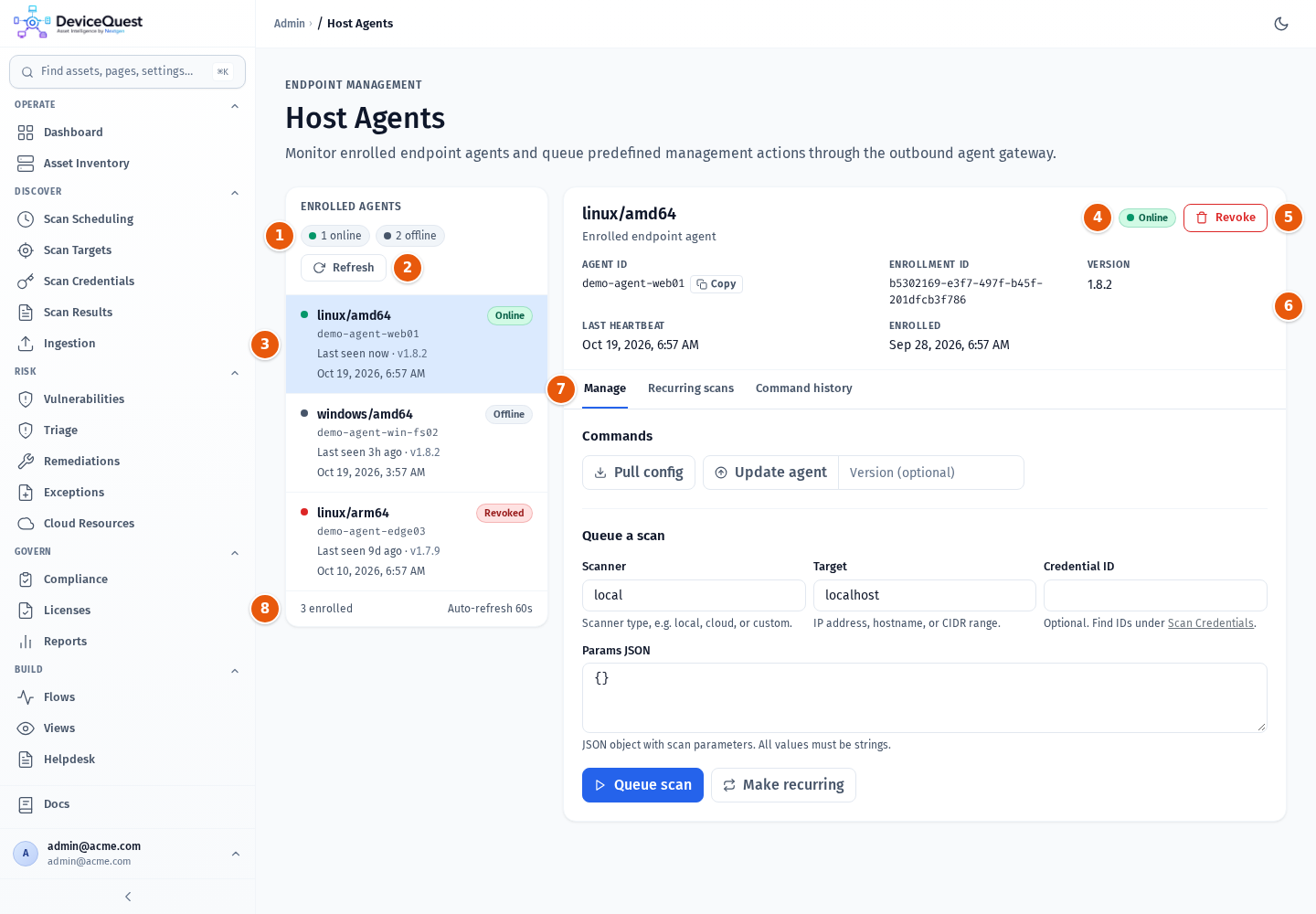The height and width of the screenshot is (914, 1316).
Task: Click the Host Agents breadcrumb
Action: pyautogui.click(x=360, y=24)
